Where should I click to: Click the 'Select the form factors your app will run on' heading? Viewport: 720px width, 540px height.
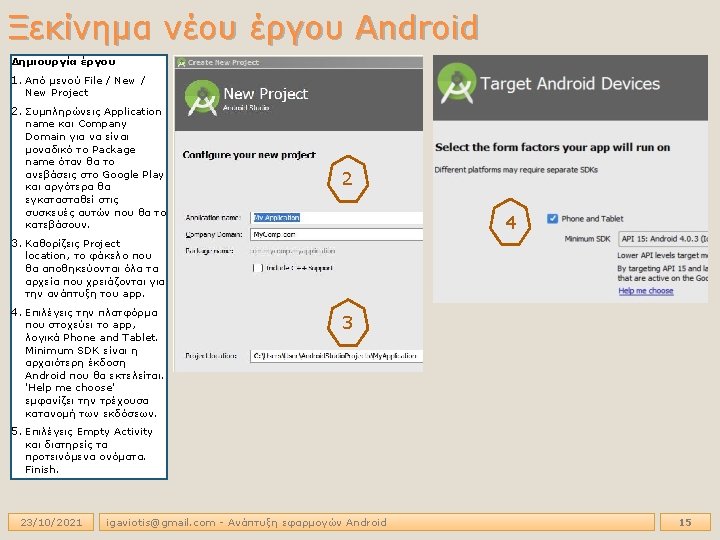(x=552, y=147)
